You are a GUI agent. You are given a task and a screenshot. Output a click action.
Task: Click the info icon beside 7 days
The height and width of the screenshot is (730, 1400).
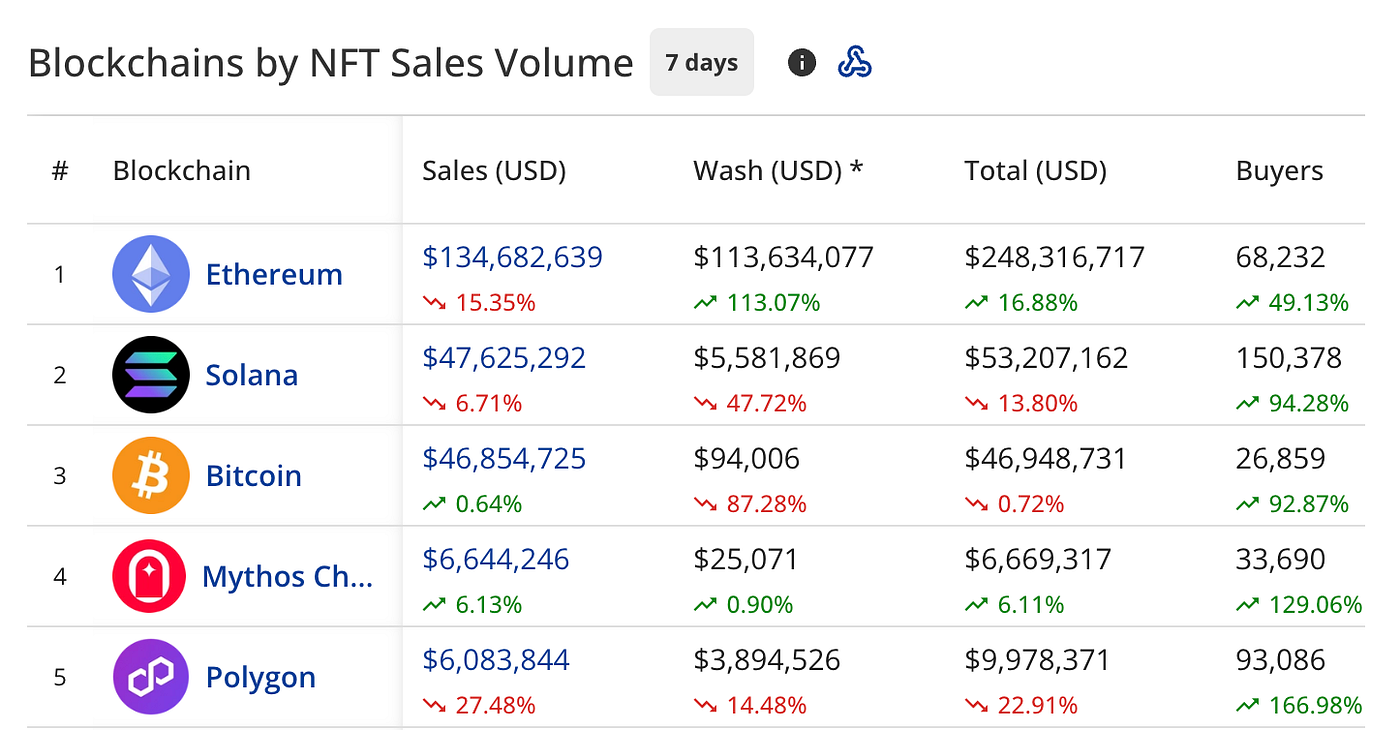802,63
